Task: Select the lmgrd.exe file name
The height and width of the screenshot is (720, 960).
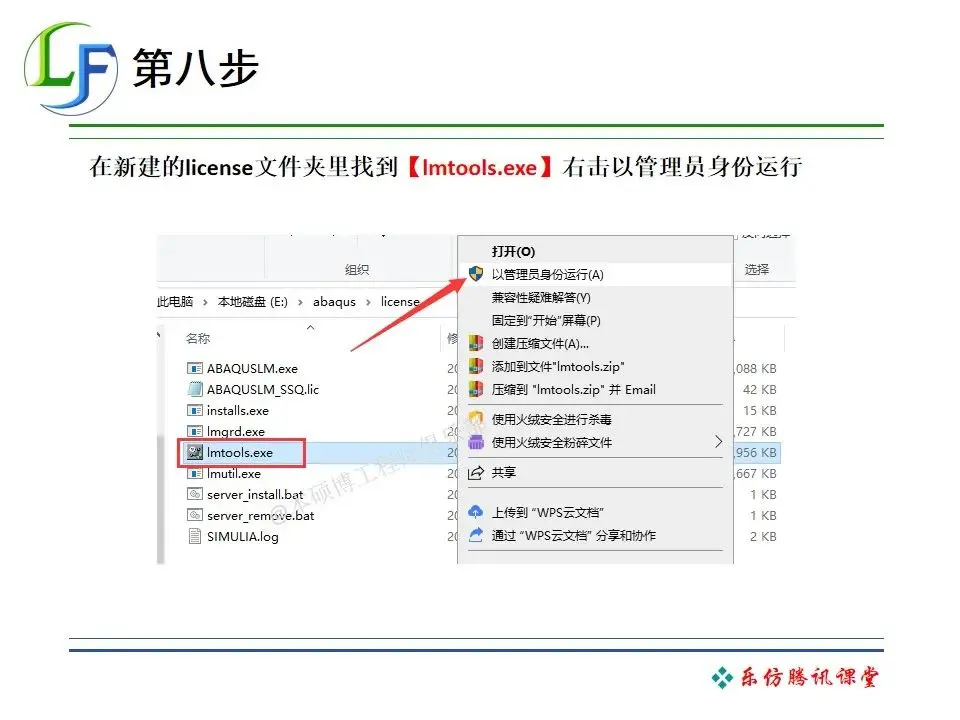Action: (236, 432)
